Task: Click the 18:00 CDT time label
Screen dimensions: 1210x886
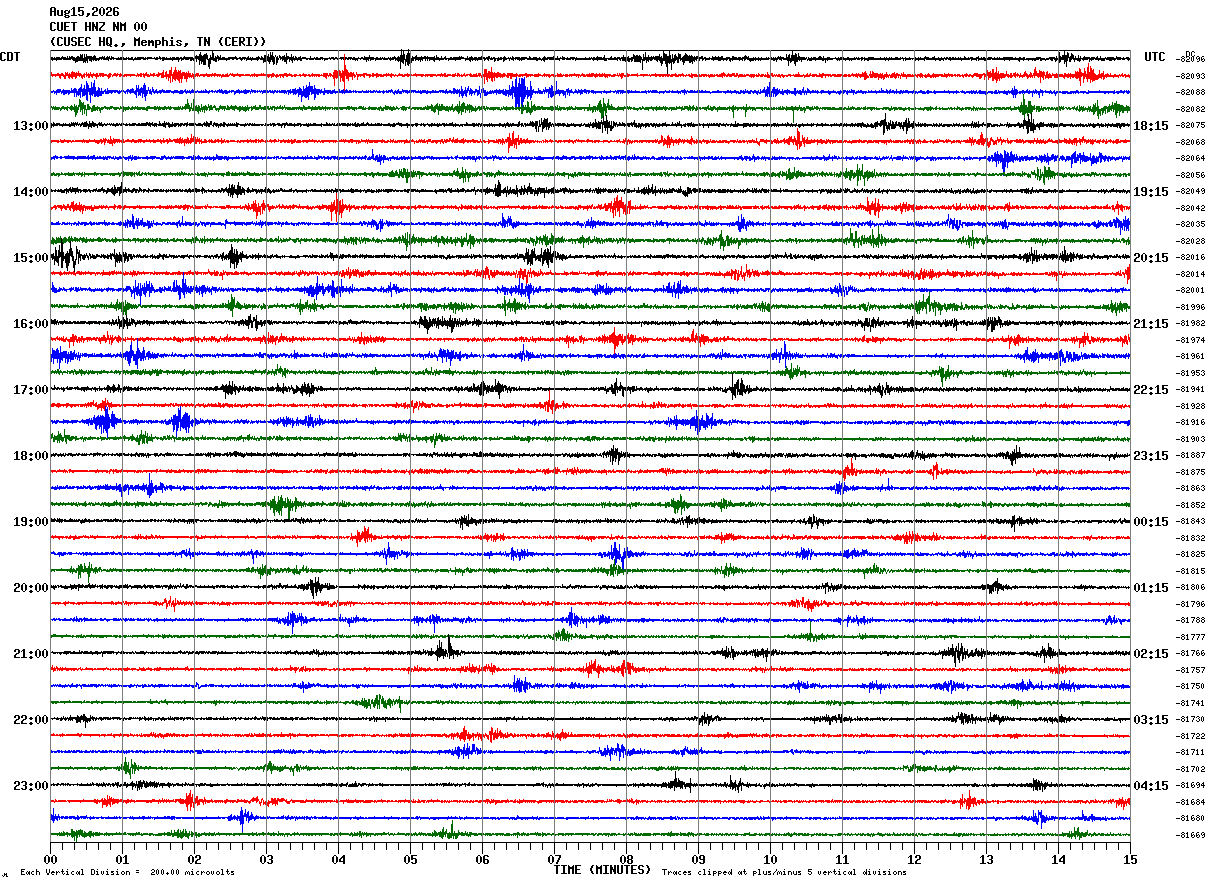Action: pyautogui.click(x=30, y=456)
